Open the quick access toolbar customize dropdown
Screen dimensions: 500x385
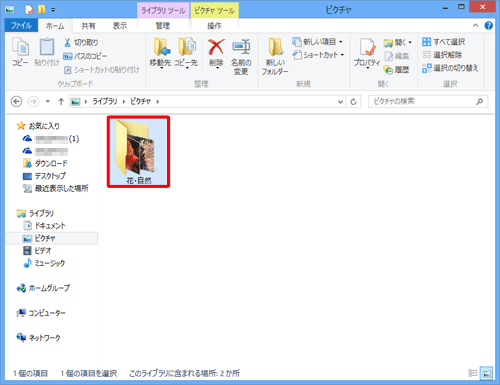click(53, 10)
